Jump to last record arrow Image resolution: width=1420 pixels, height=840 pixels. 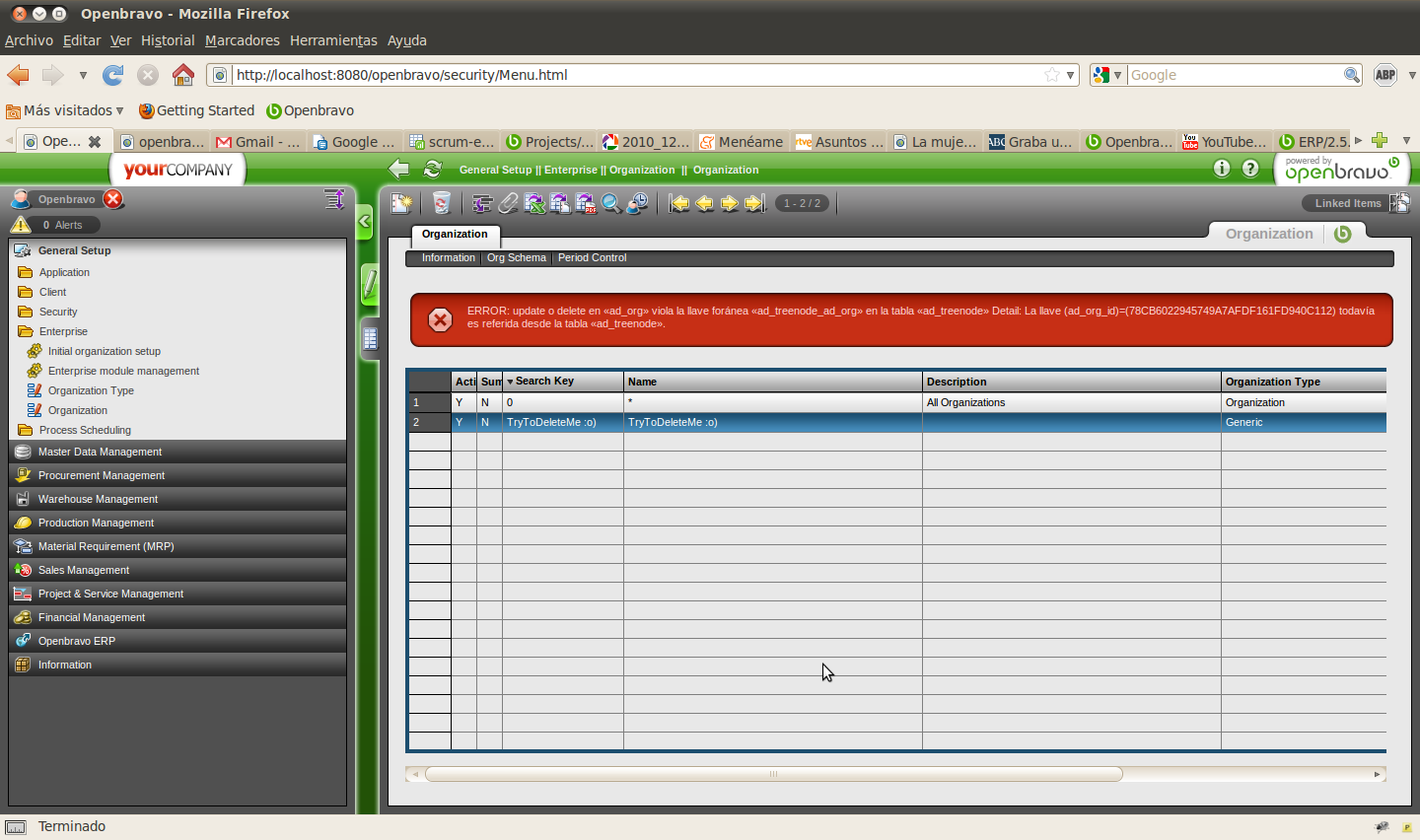pos(754,203)
